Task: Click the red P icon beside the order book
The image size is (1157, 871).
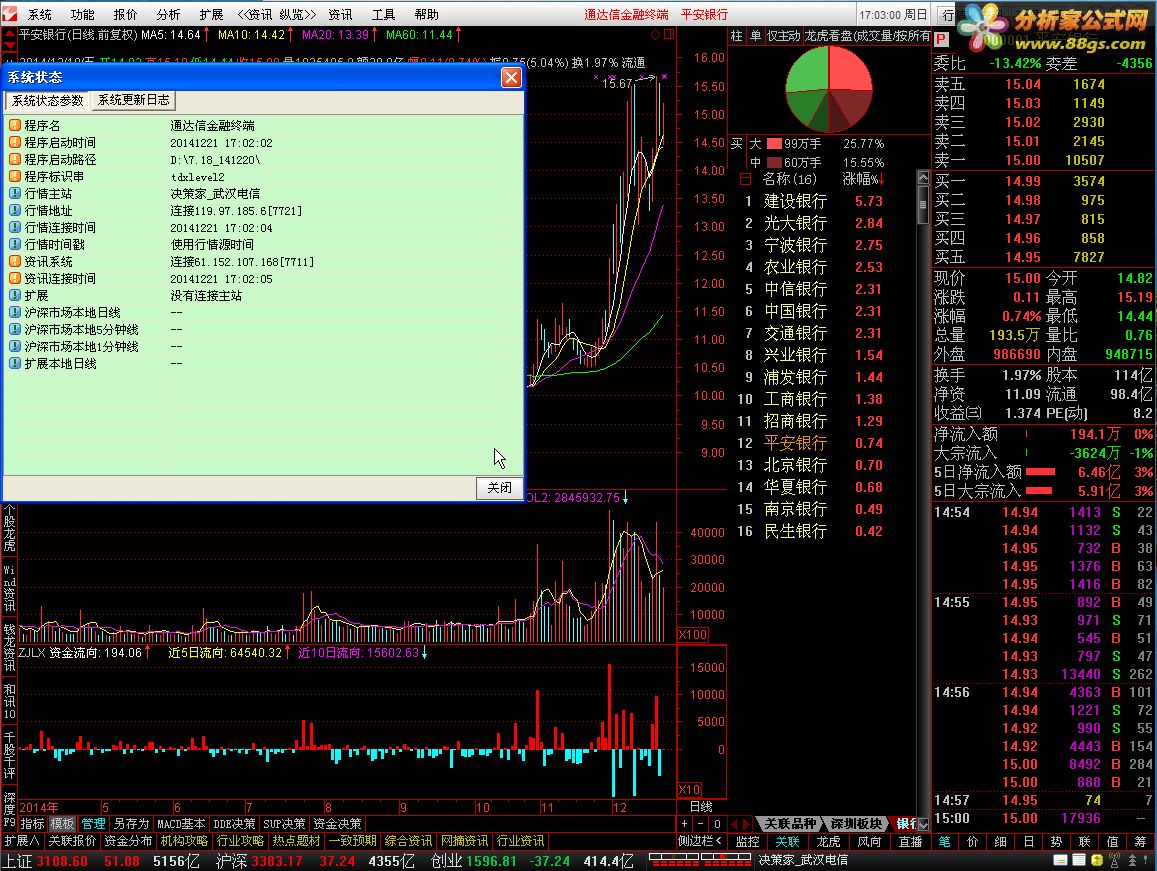Action: 941,39
